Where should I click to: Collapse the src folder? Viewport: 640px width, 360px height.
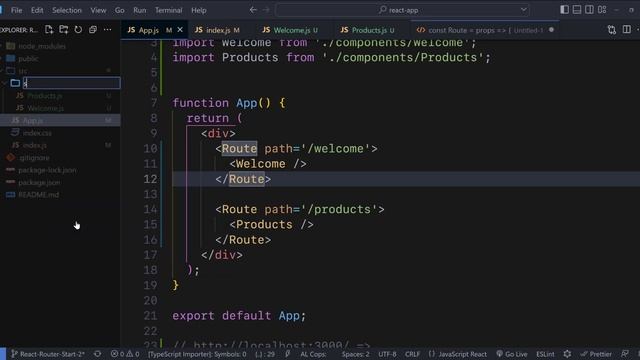[23, 71]
